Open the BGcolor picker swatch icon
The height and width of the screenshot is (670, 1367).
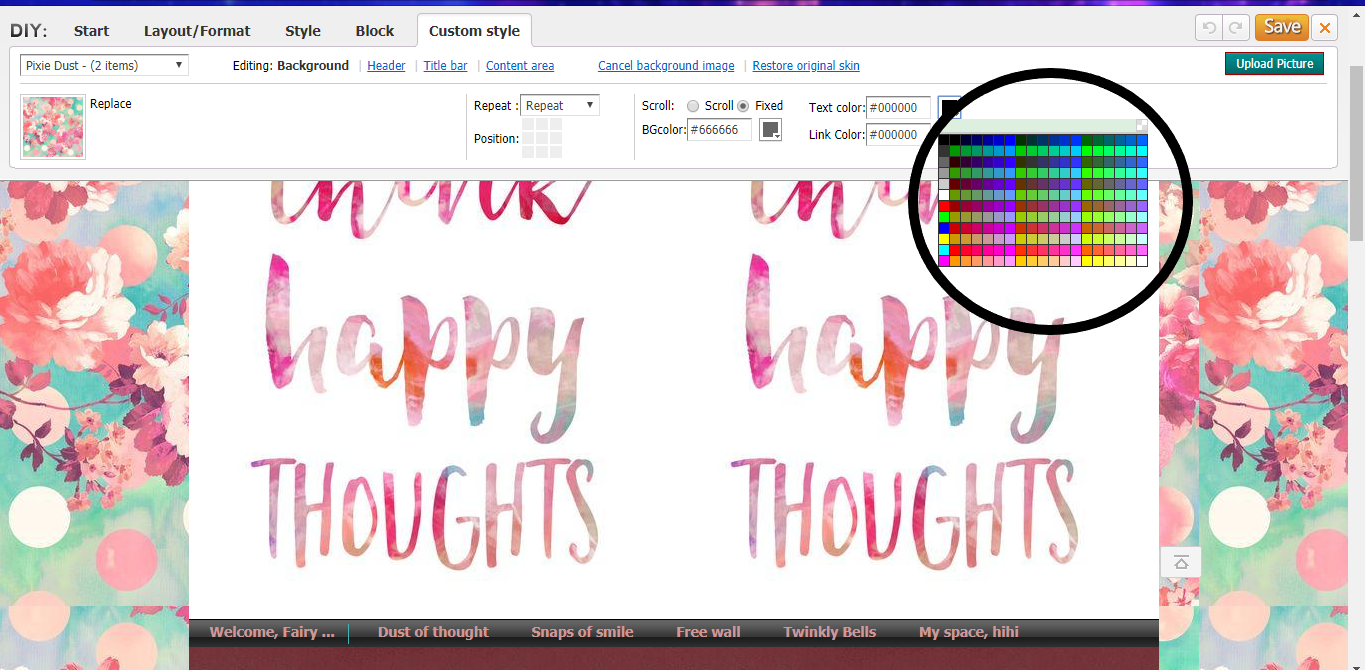click(x=770, y=130)
